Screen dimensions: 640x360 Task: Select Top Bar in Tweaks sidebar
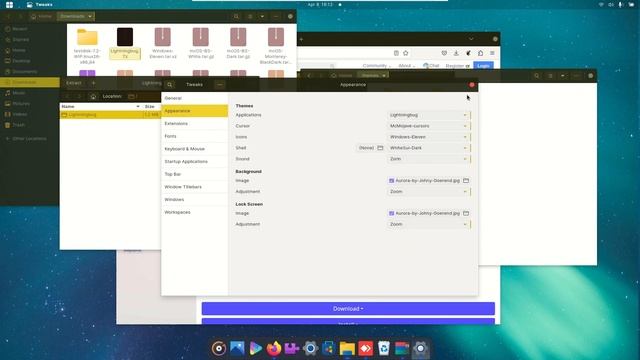coord(195,174)
